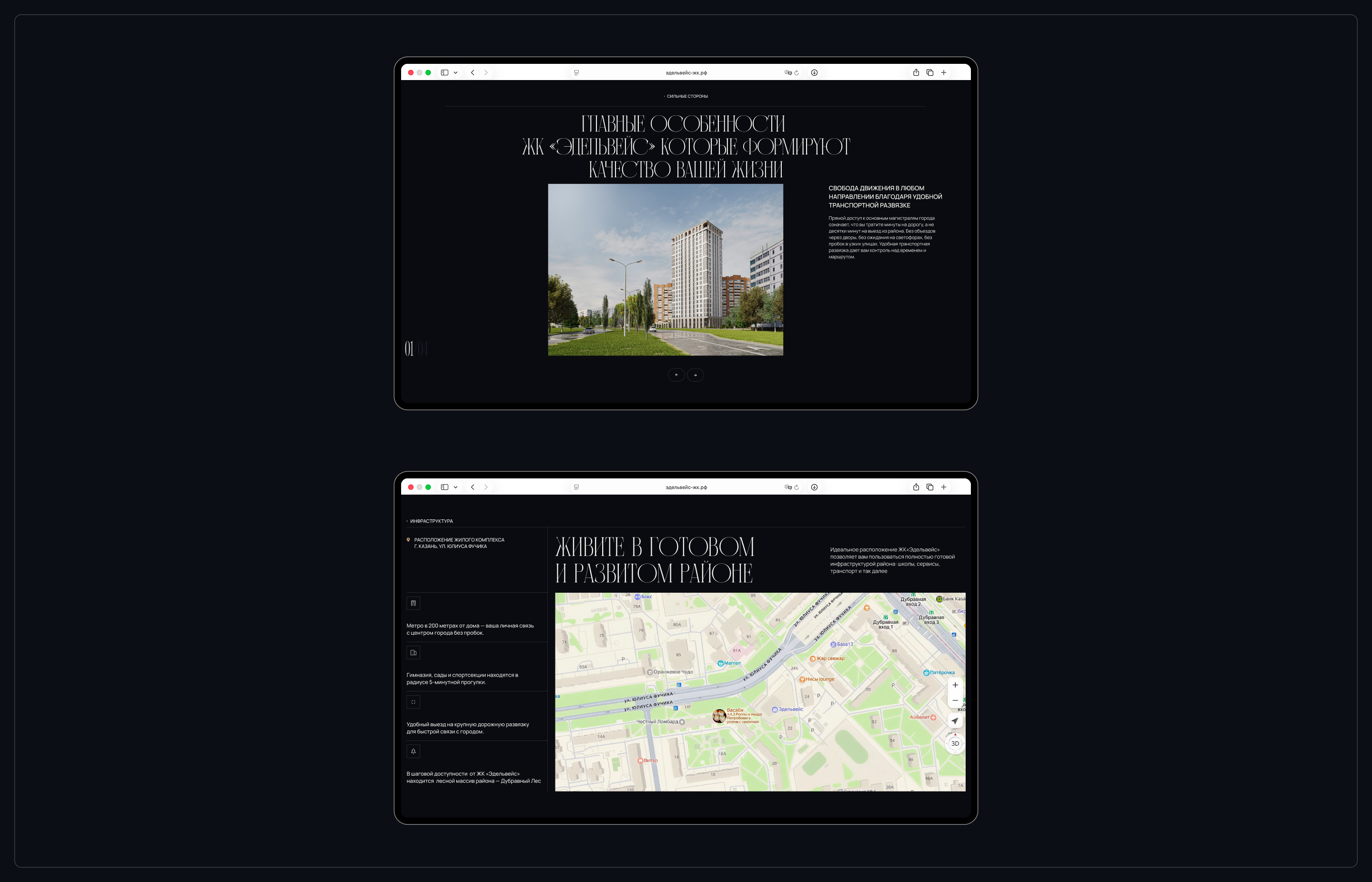The height and width of the screenshot is (882, 1372).
Task: Zoom in the map with plus button
Action: [x=955, y=685]
